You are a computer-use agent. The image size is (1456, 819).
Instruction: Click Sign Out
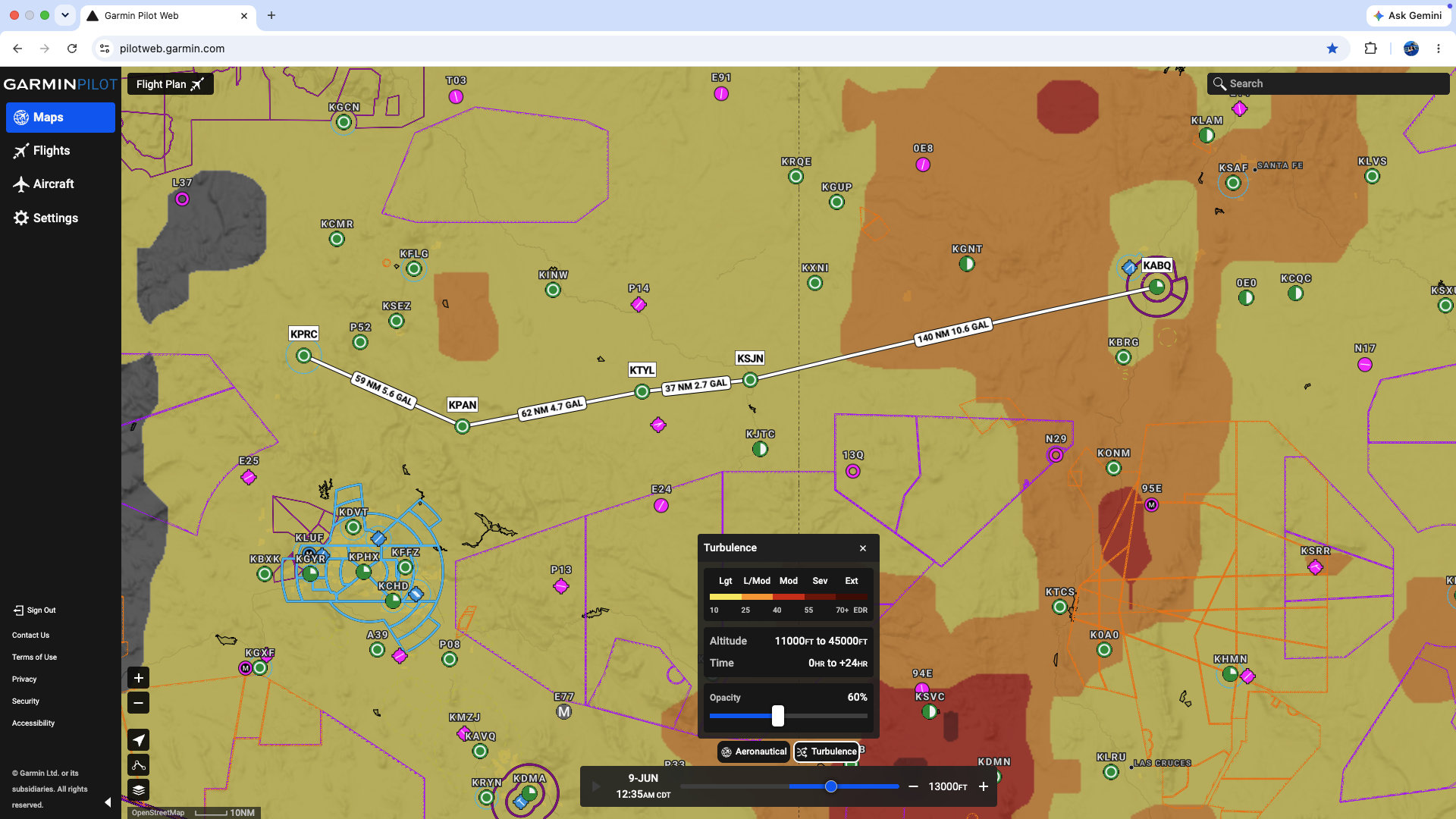(x=34, y=610)
